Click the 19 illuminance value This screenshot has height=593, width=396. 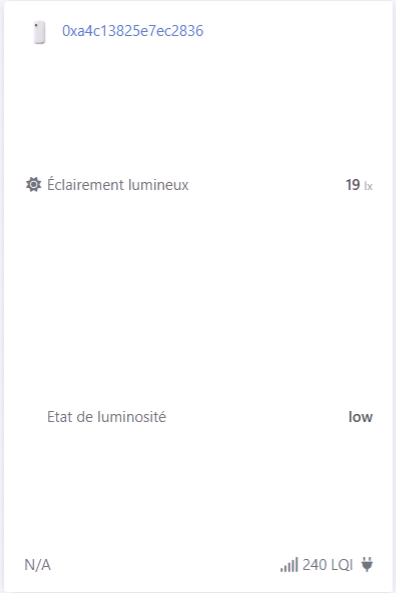click(x=353, y=185)
